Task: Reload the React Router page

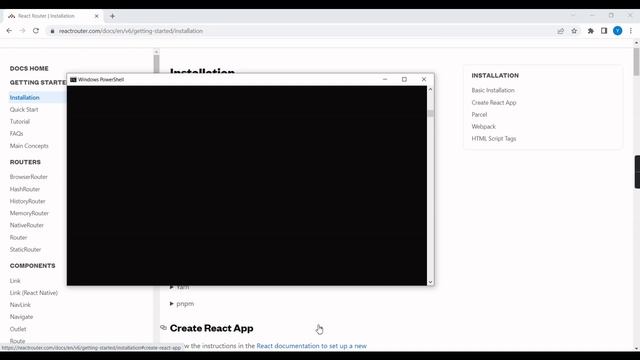Action: pos(36,31)
